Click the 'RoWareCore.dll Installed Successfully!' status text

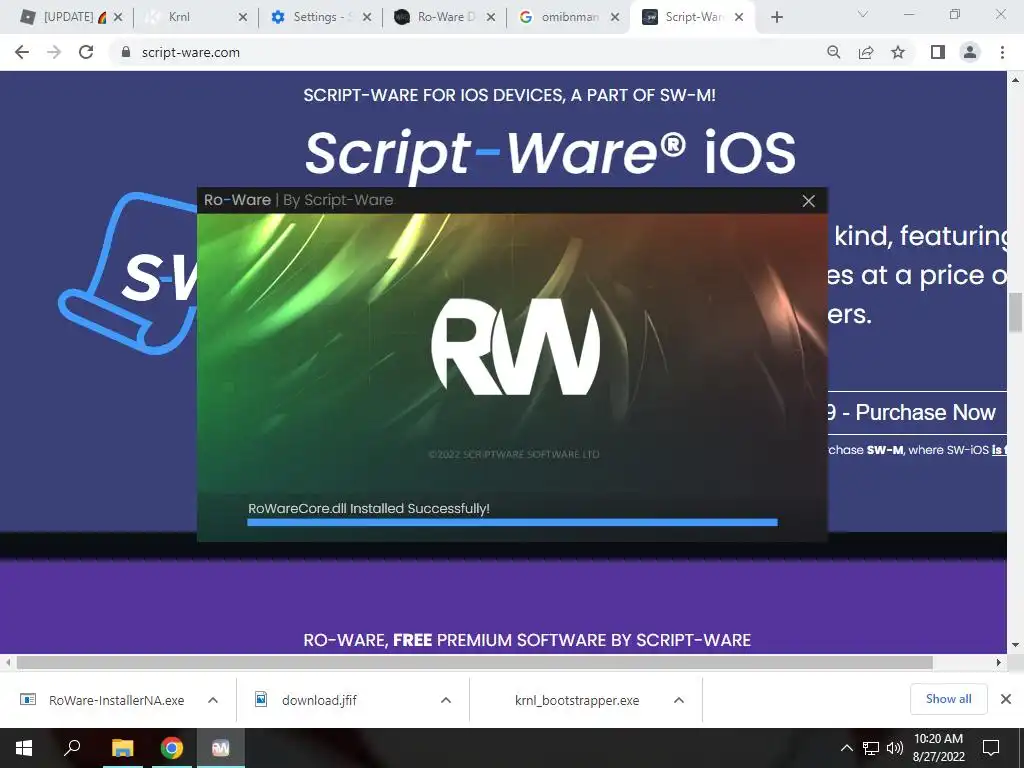point(368,508)
